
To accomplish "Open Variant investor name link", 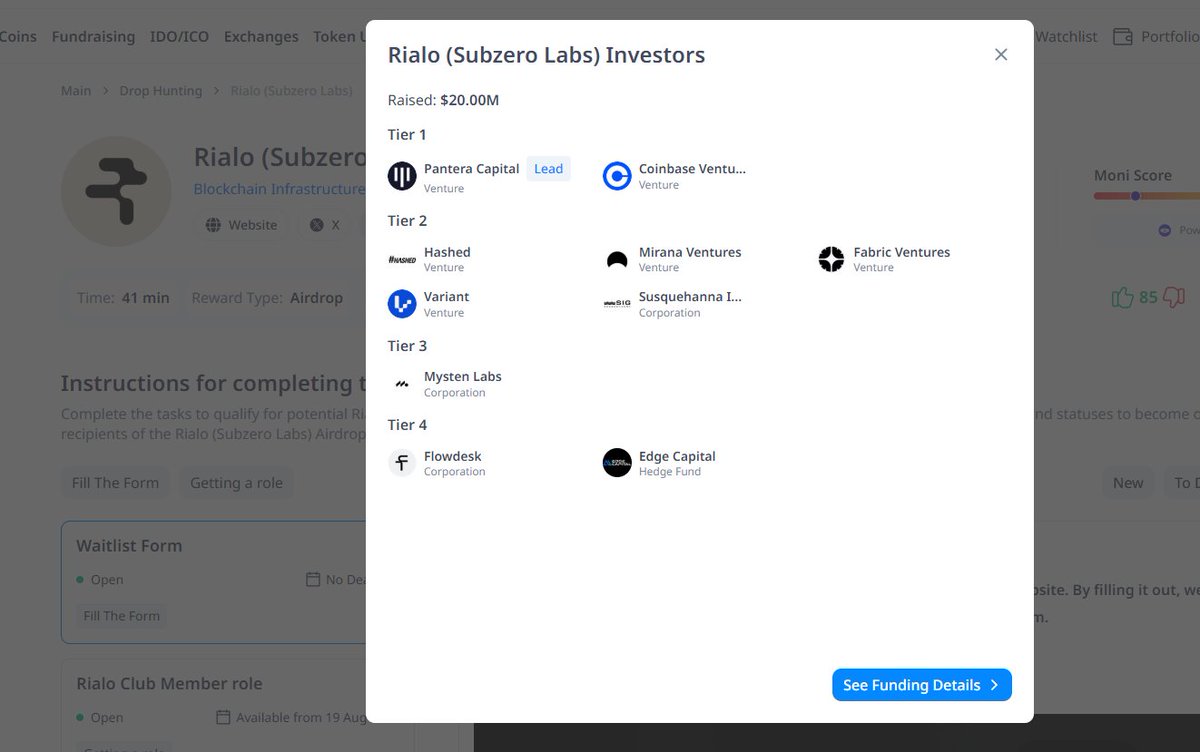I will [x=446, y=297].
